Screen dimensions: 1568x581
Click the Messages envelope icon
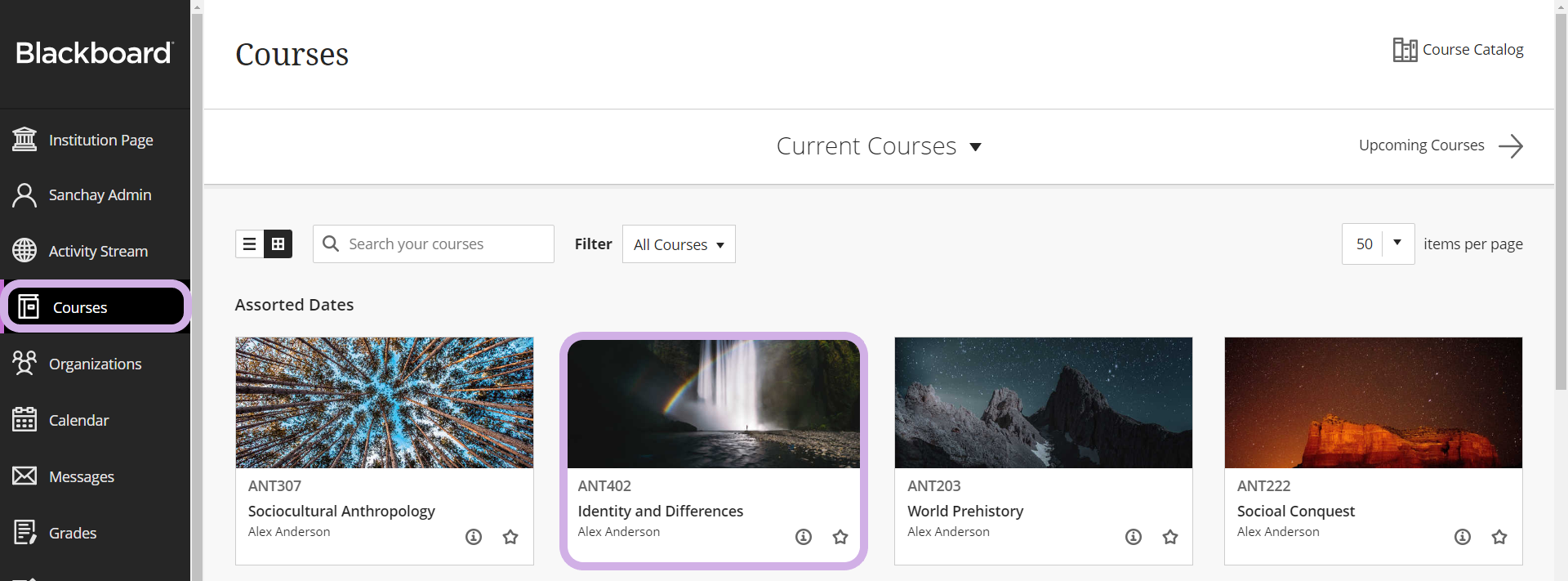pyautogui.click(x=24, y=476)
